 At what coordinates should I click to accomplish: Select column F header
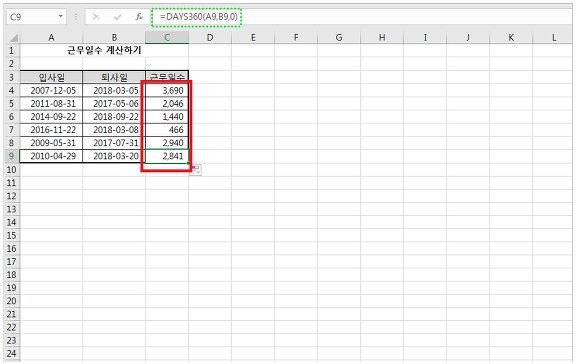click(x=296, y=37)
